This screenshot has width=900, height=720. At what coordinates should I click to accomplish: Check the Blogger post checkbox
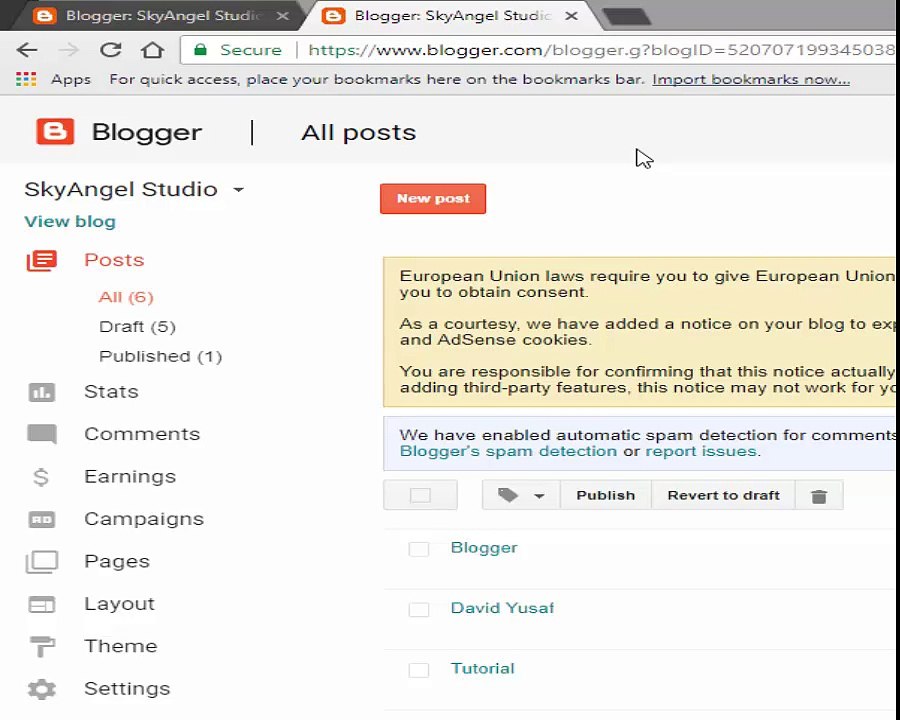click(x=418, y=549)
